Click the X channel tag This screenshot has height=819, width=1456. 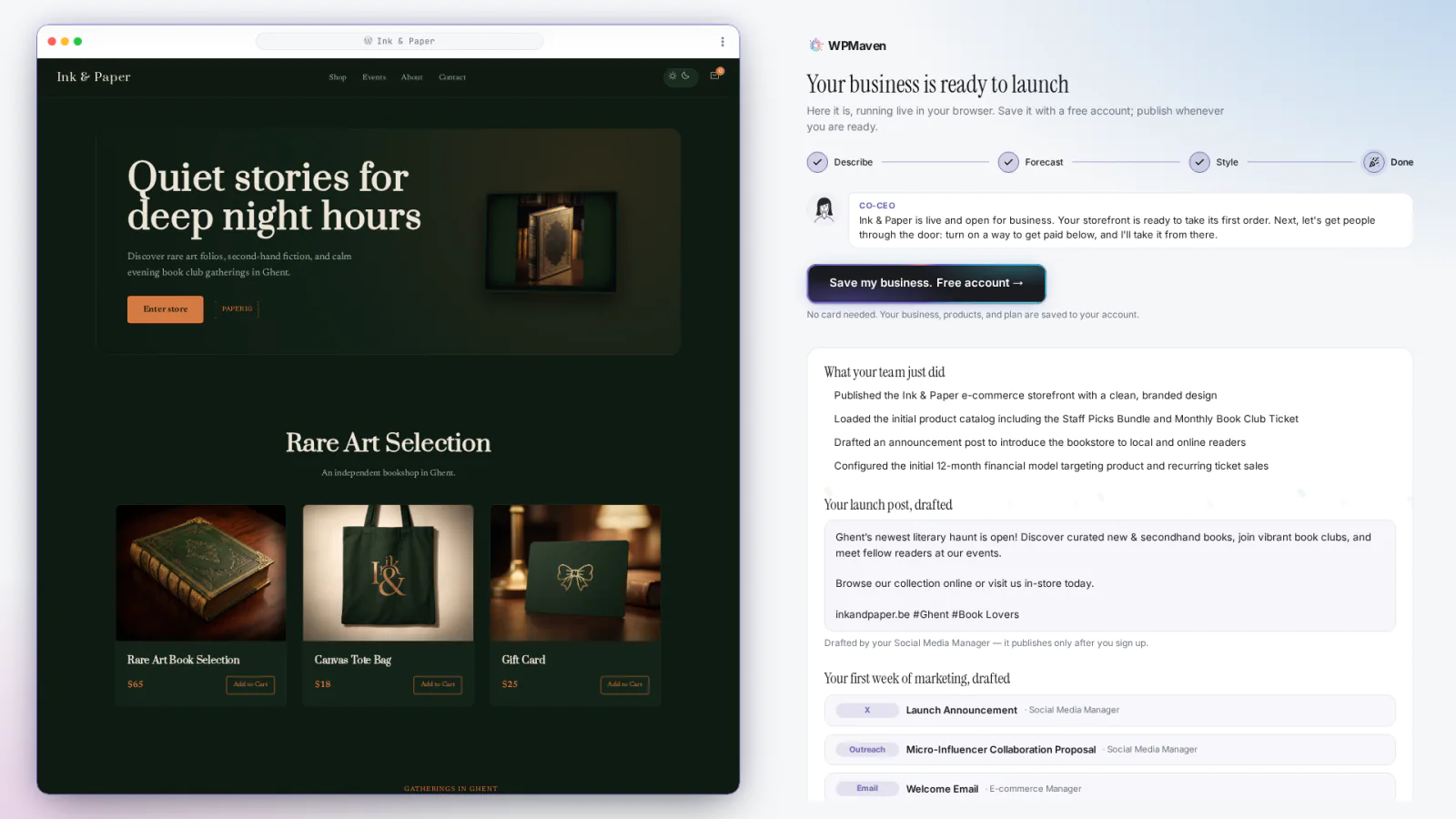867,711
